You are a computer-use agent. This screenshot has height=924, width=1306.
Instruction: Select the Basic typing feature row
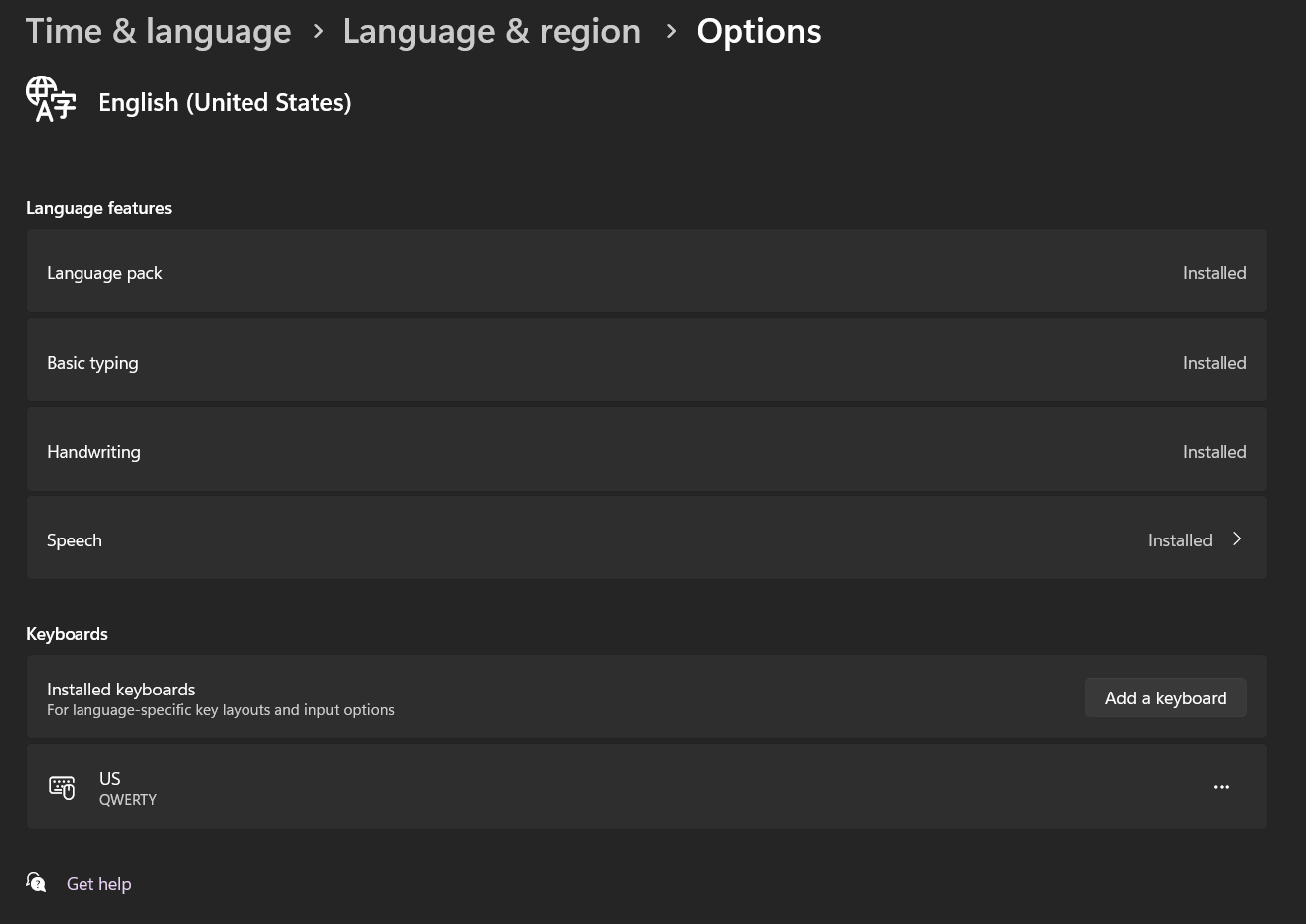(596, 362)
